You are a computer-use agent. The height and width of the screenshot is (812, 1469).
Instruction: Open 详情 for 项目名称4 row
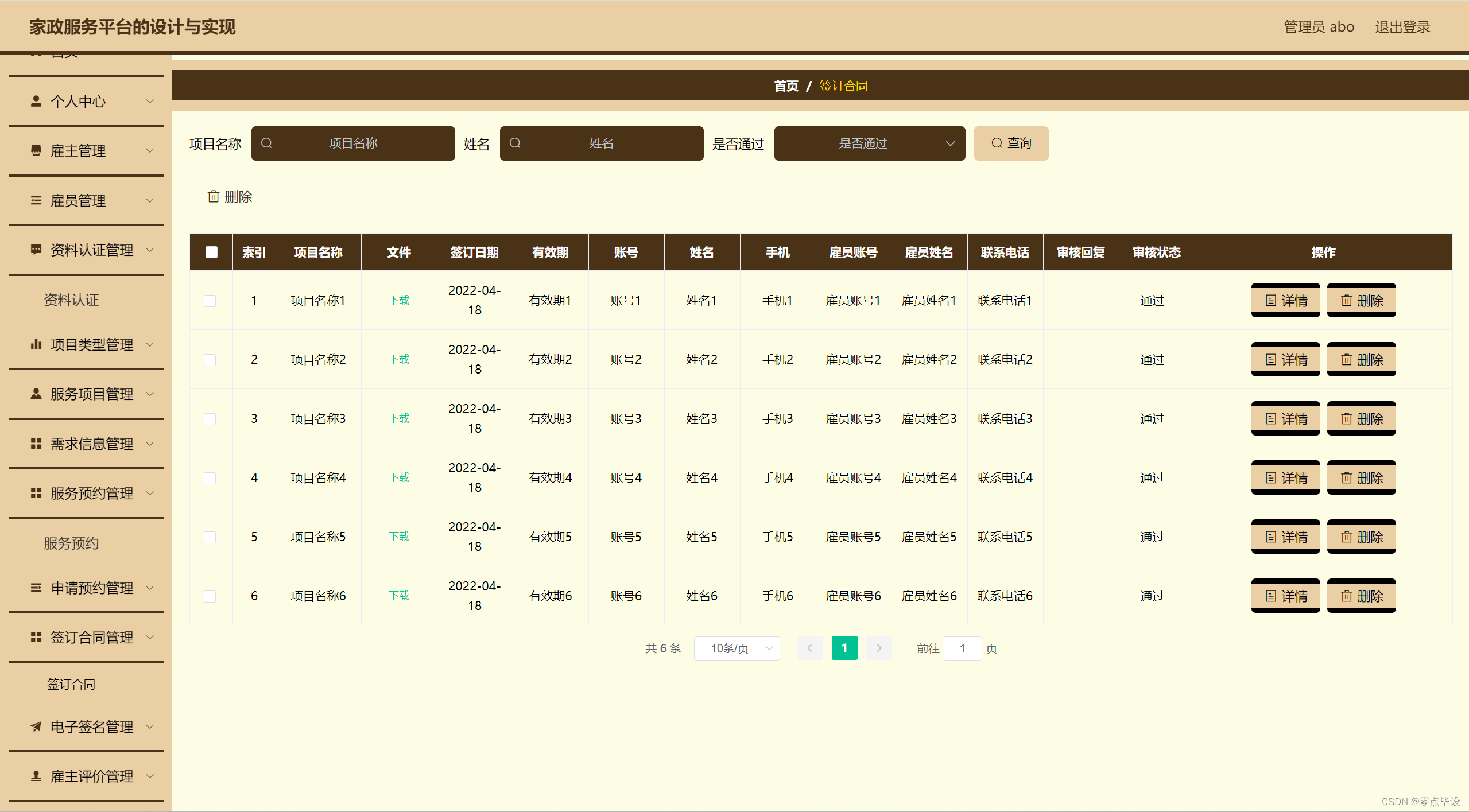click(x=1286, y=477)
